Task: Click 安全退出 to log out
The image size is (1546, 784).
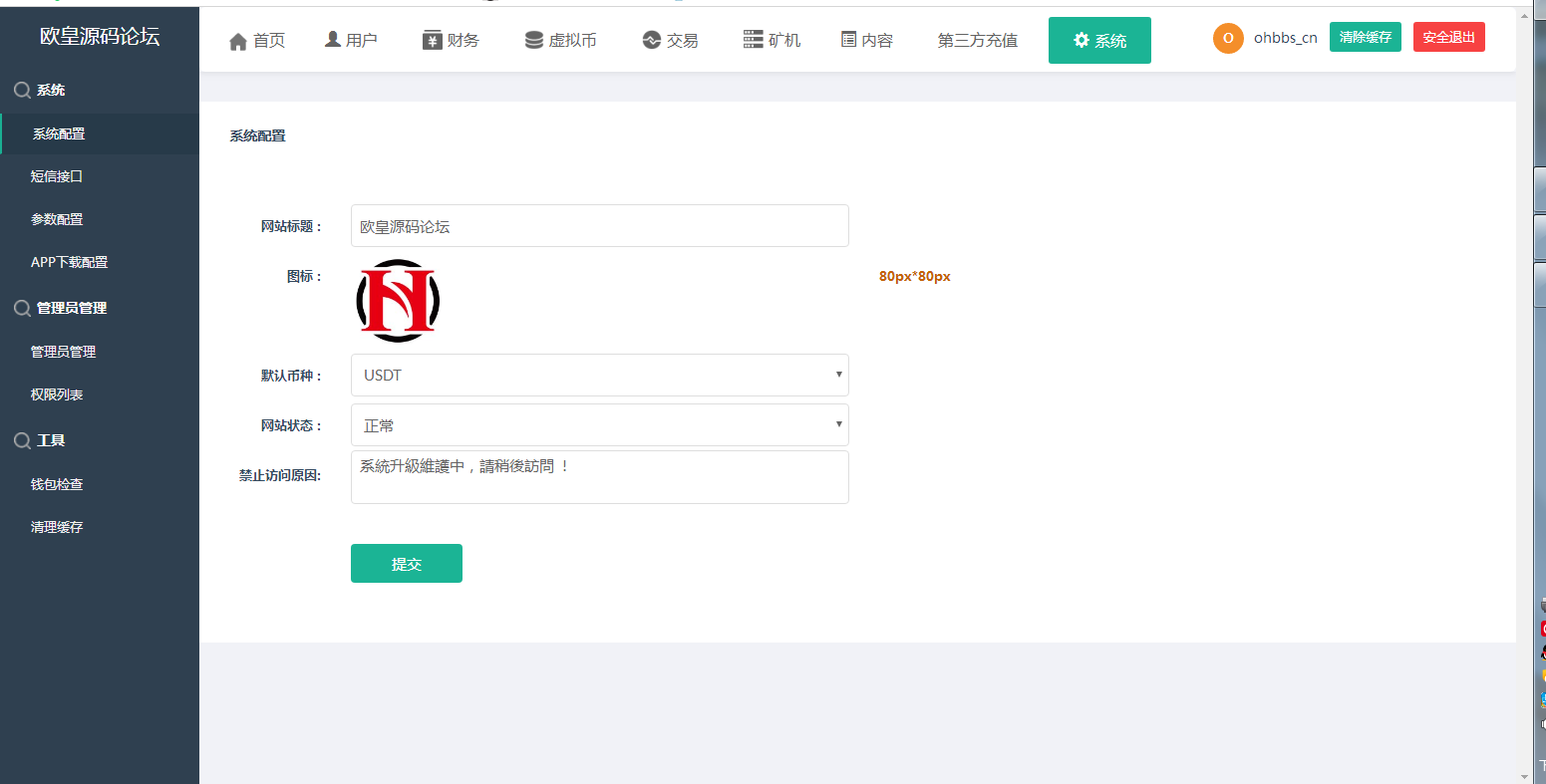Action: [x=1448, y=36]
